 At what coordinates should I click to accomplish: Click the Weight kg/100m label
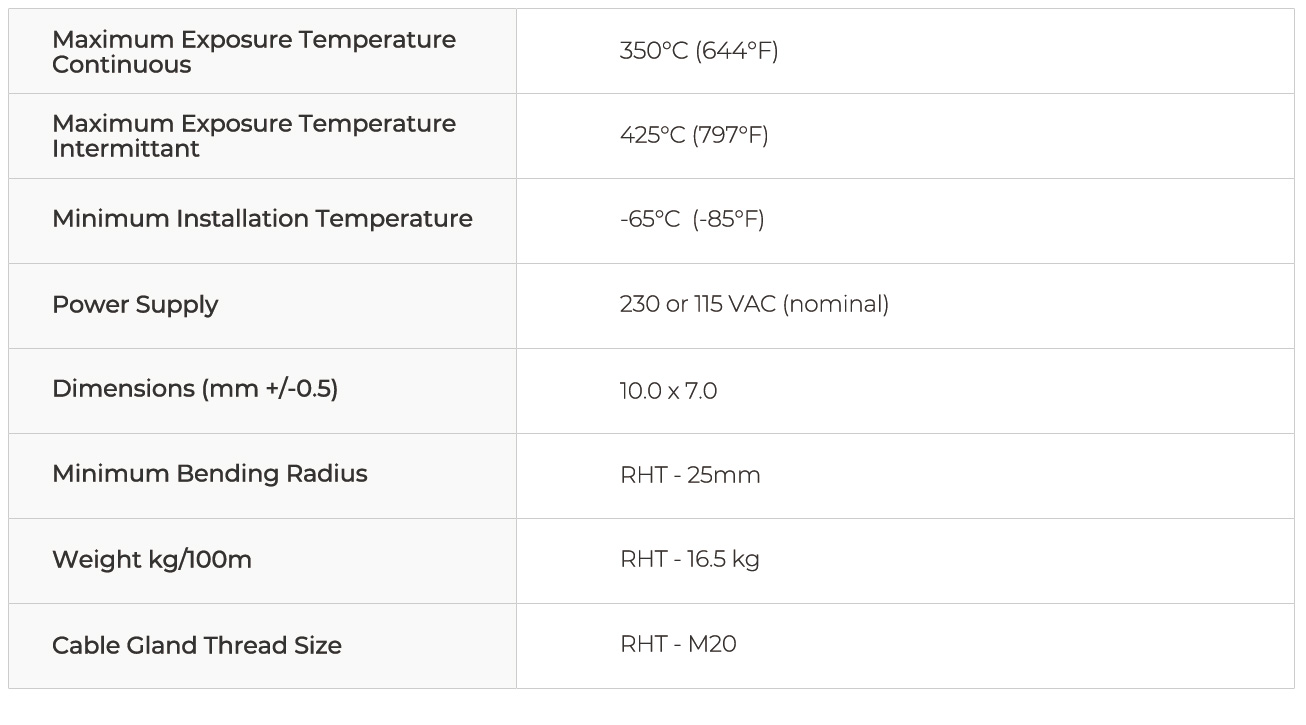point(152,560)
